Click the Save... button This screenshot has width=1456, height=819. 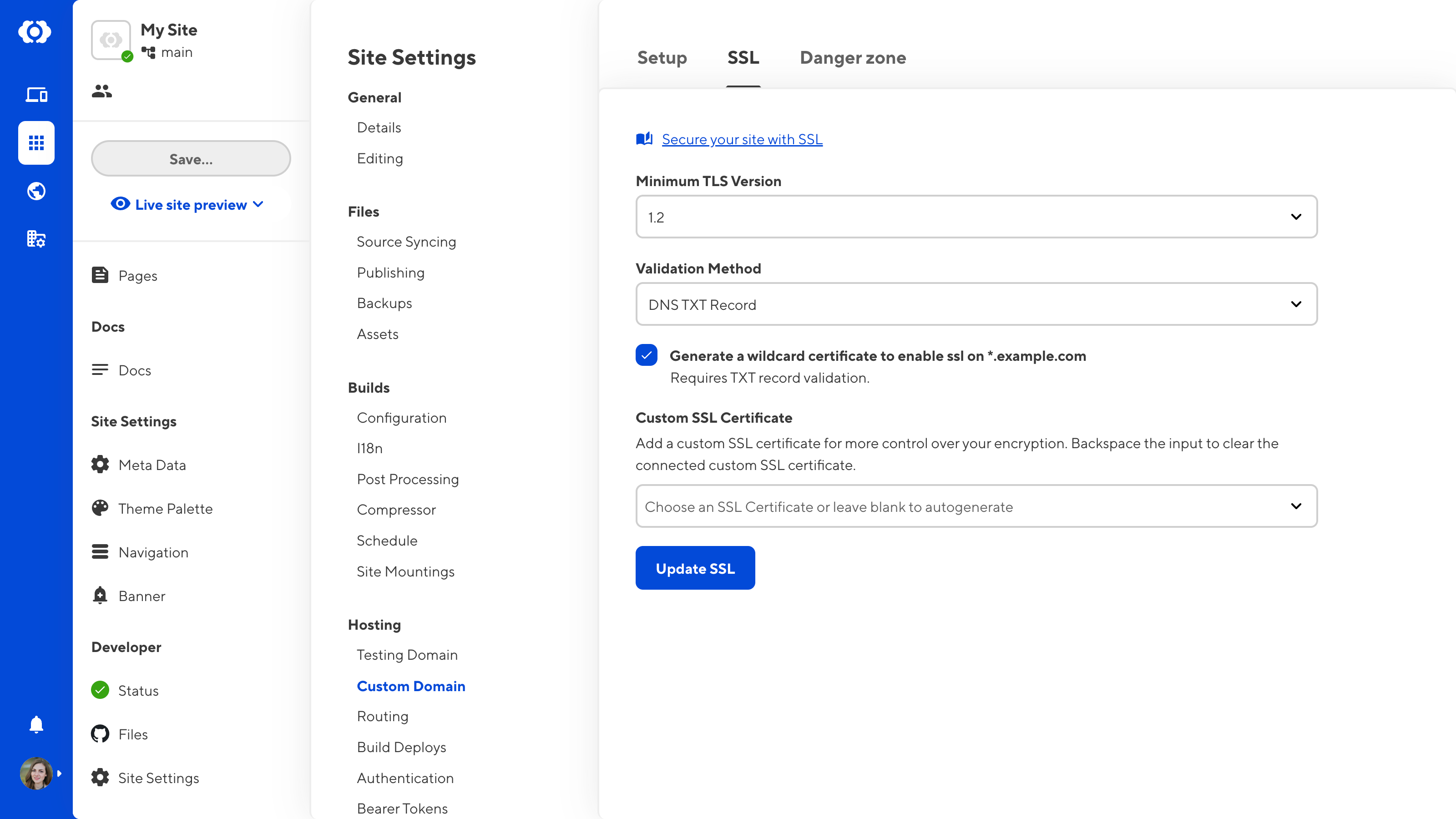point(191,159)
